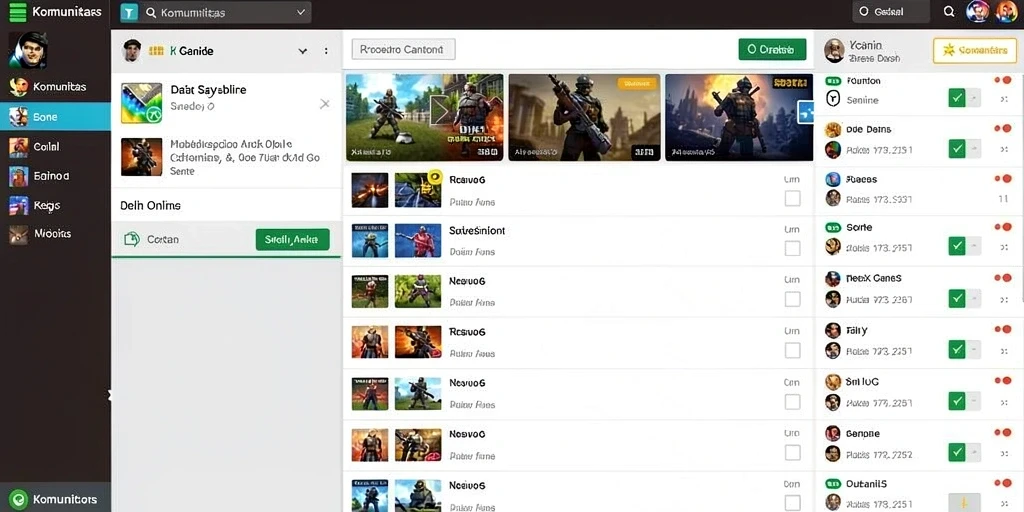Click the yellow Comentiirs button
Viewport: 1024px width, 512px height.
pyautogui.click(x=975, y=50)
